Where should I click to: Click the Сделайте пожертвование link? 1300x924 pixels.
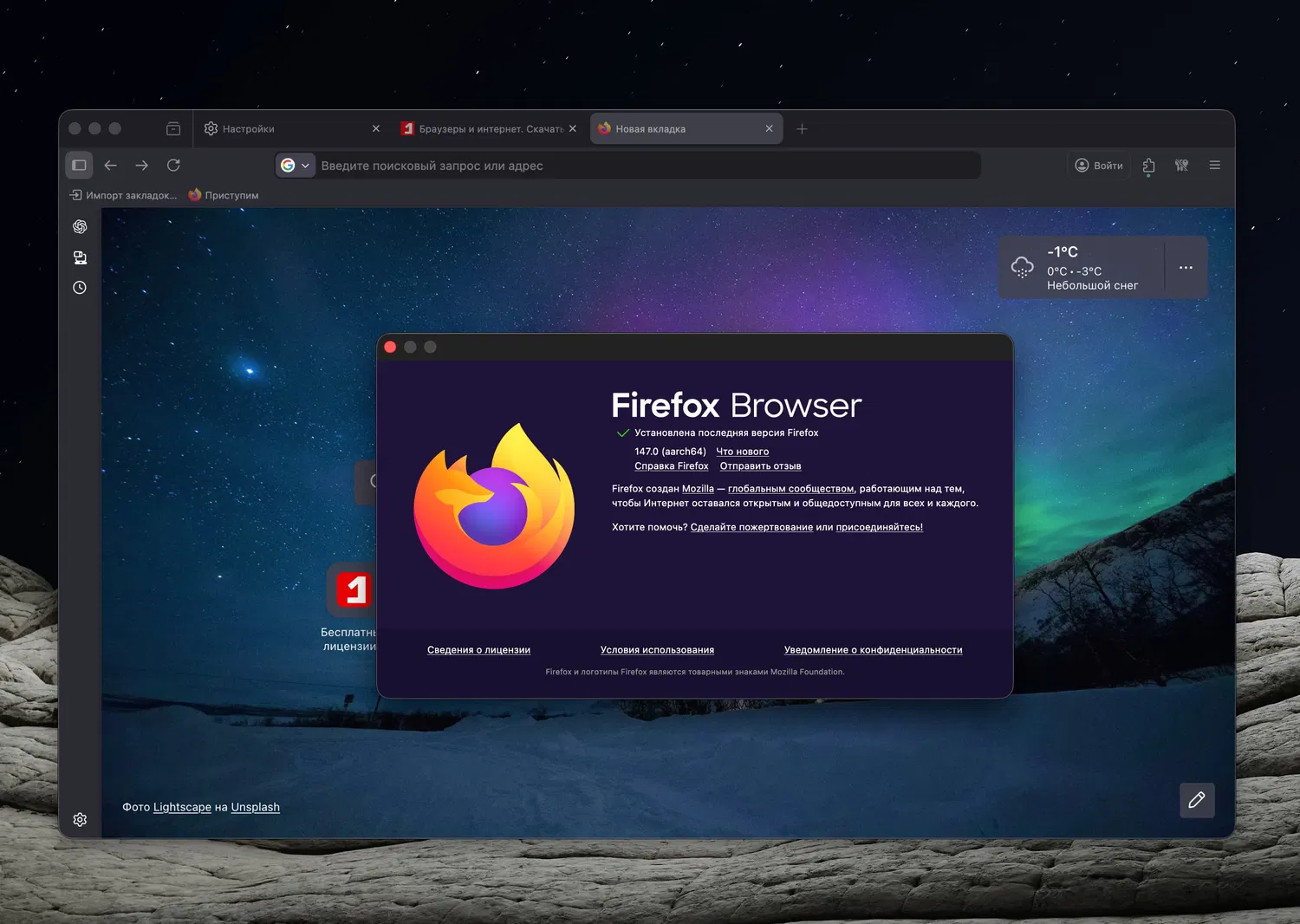[x=751, y=527]
